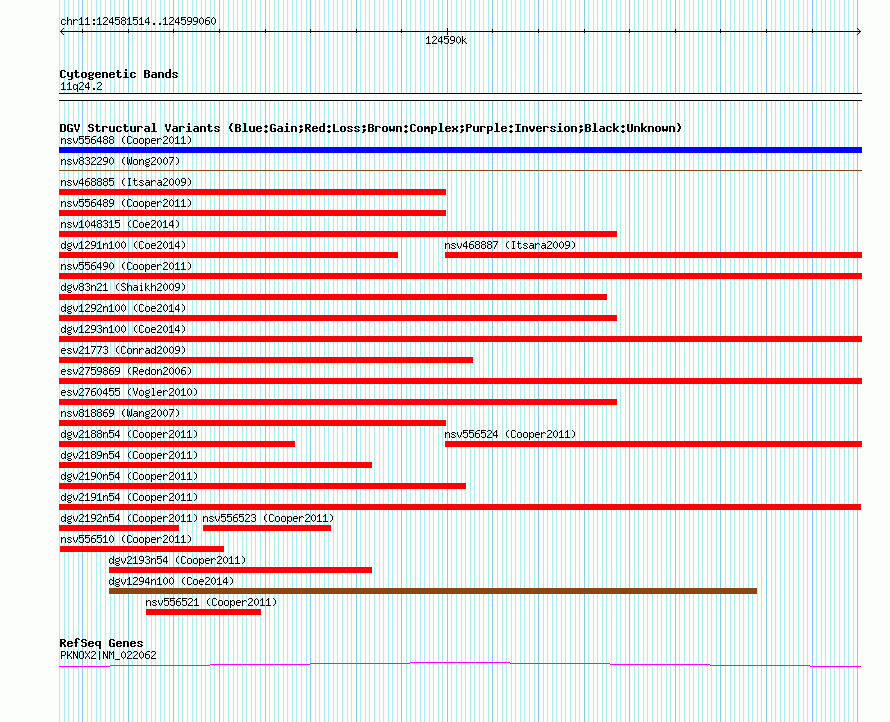Open dgv1292n100 (Coe2014) label
This screenshot has height=722, width=890.
123,308
